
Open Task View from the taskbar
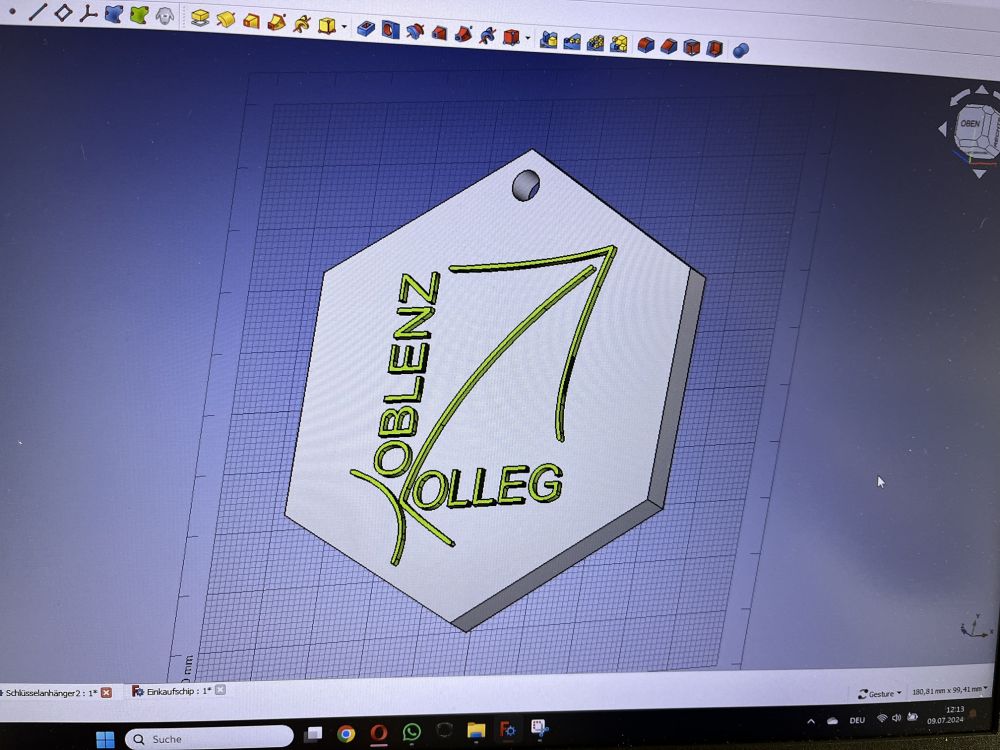313,733
